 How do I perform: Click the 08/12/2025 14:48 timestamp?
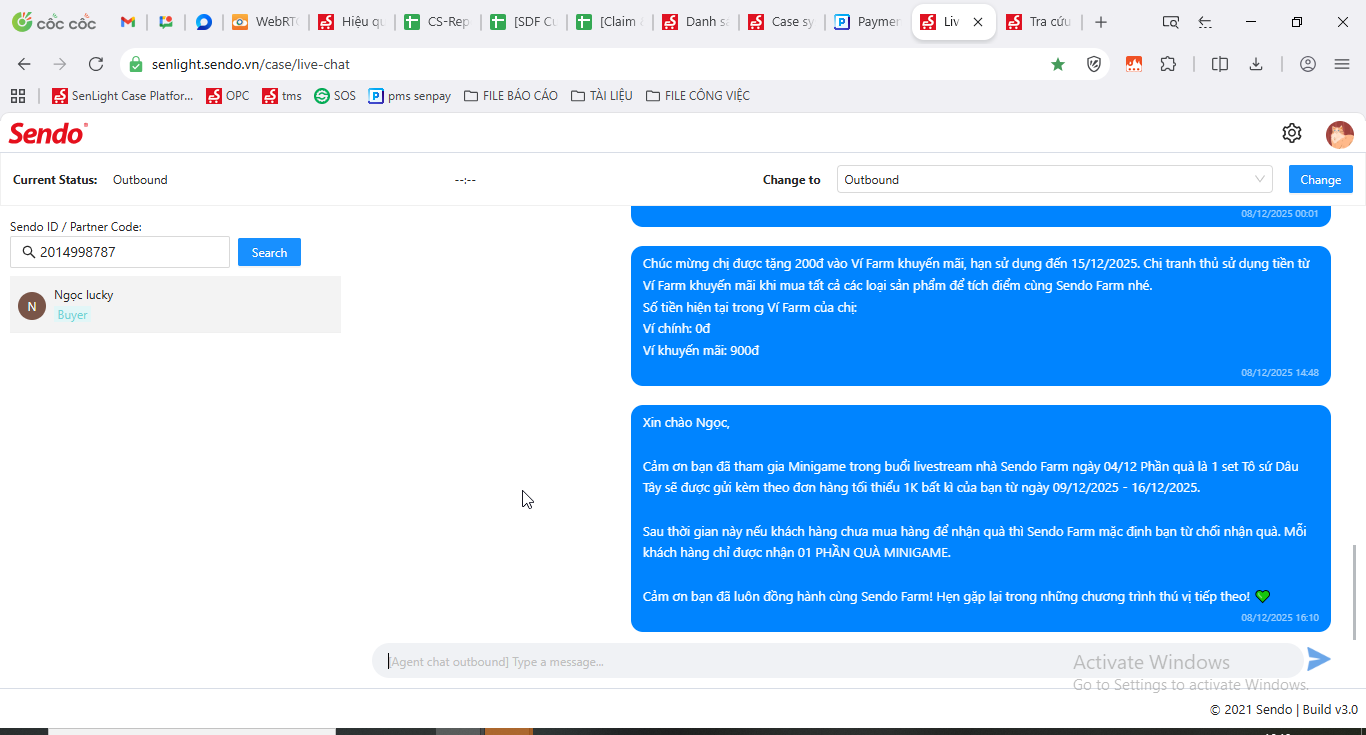click(x=1280, y=373)
